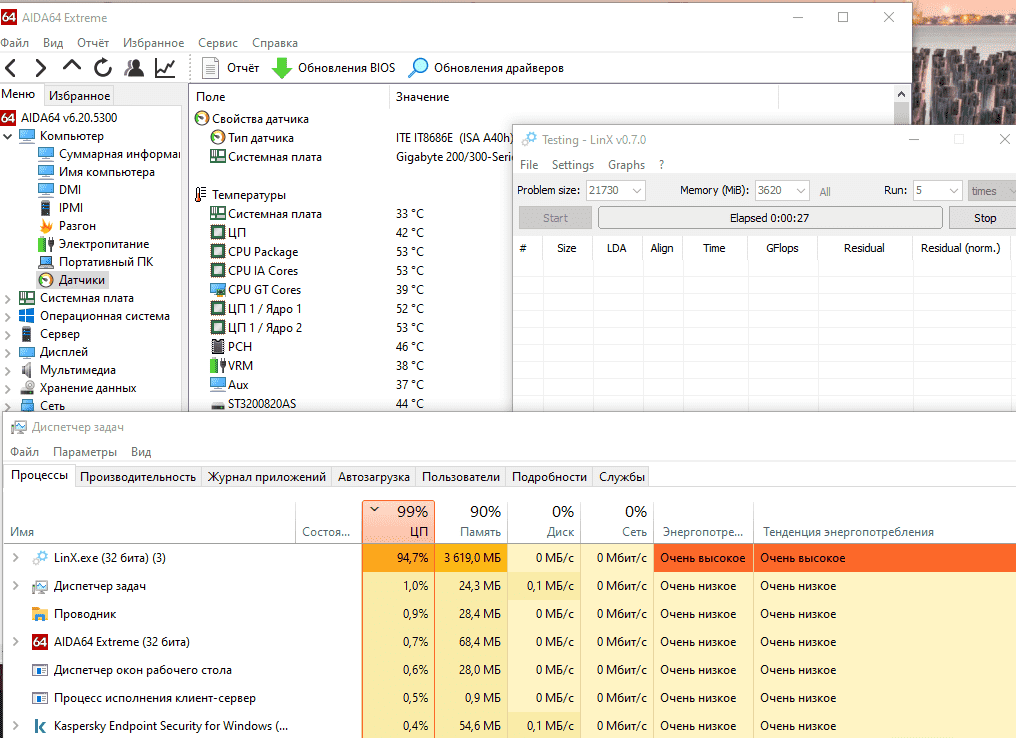Image resolution: width=1016 pixels, height=738 pixels.
Task: Switch to the Производительность tab
Action: pyautogui.click(x=138, y=477)
